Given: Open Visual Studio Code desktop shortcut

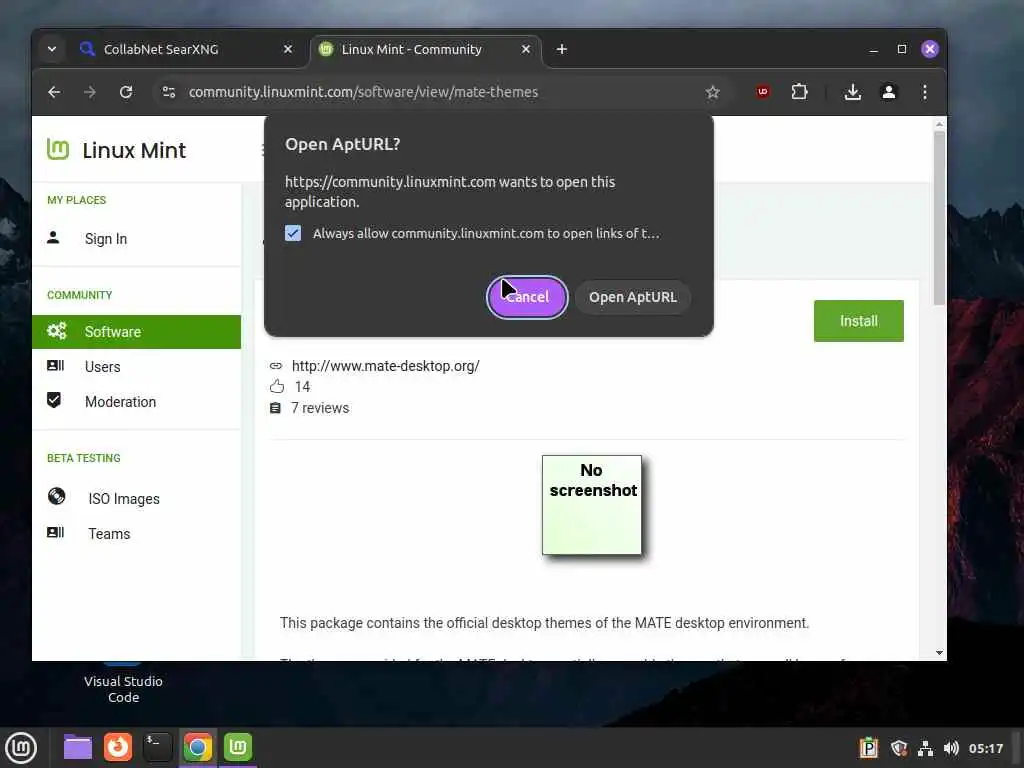Looking at the screenshot, I should [123, 681].
